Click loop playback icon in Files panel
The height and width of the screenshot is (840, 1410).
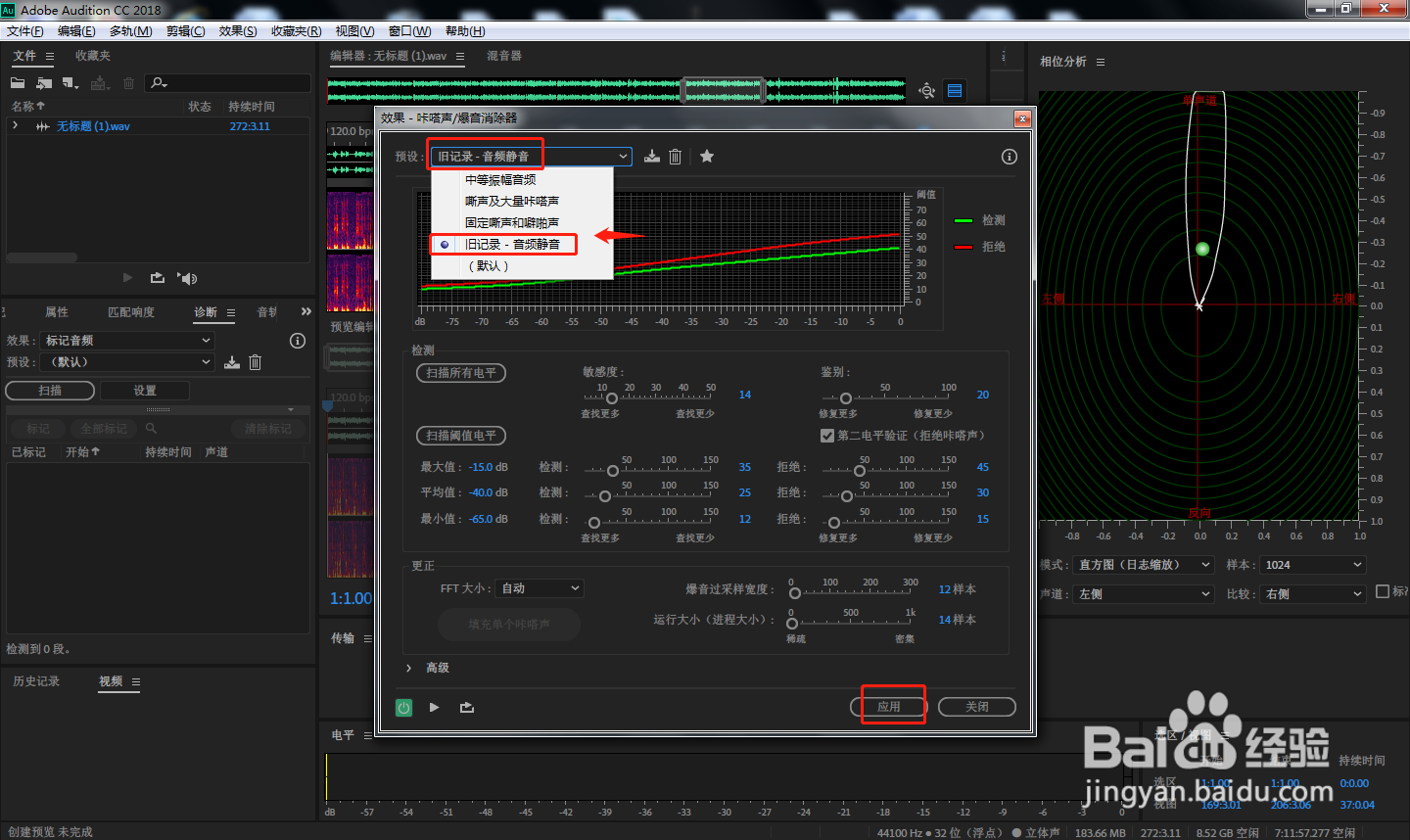click(157, 278)
